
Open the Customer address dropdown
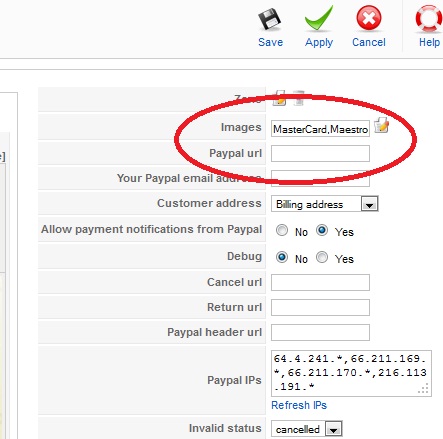point(325,204)
